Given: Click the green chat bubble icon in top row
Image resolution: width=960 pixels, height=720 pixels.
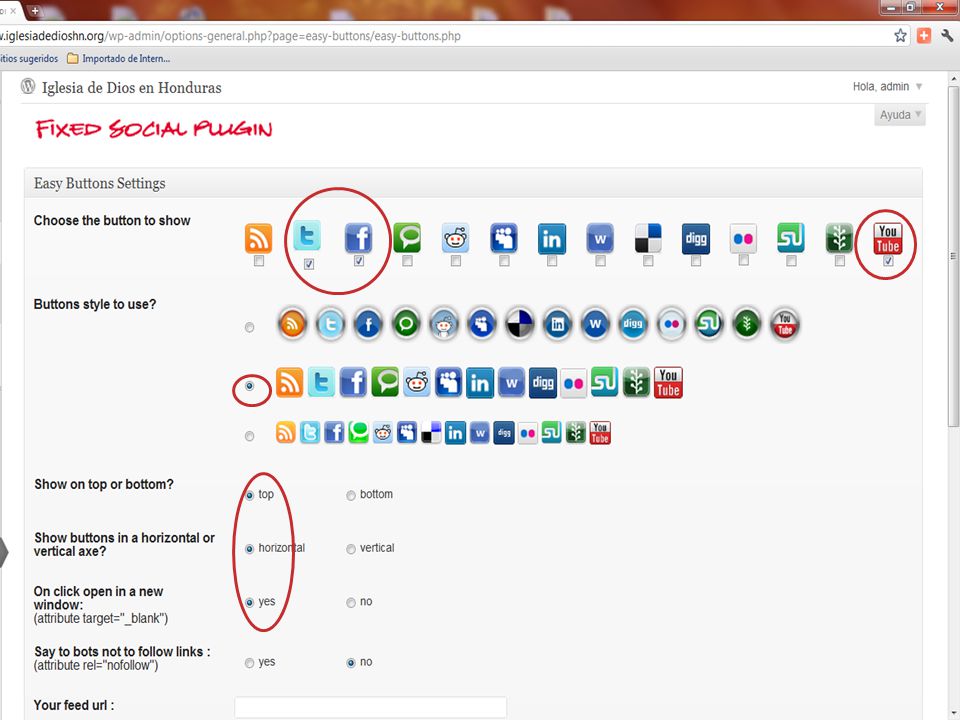Looking at the screenshot, I should click(407, 238).
